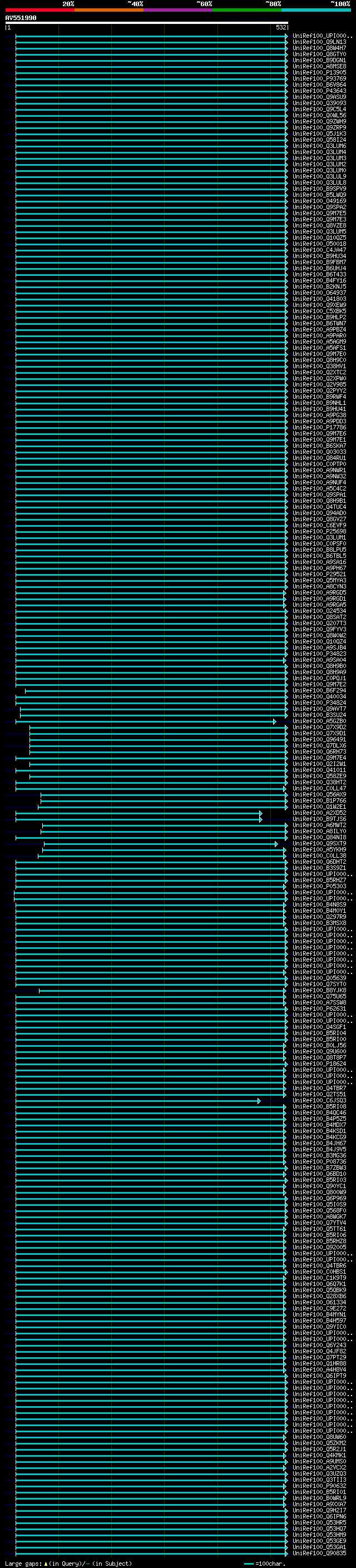
Task: Select hit label UniRef100_Q96491
Action: click(319, 740)
